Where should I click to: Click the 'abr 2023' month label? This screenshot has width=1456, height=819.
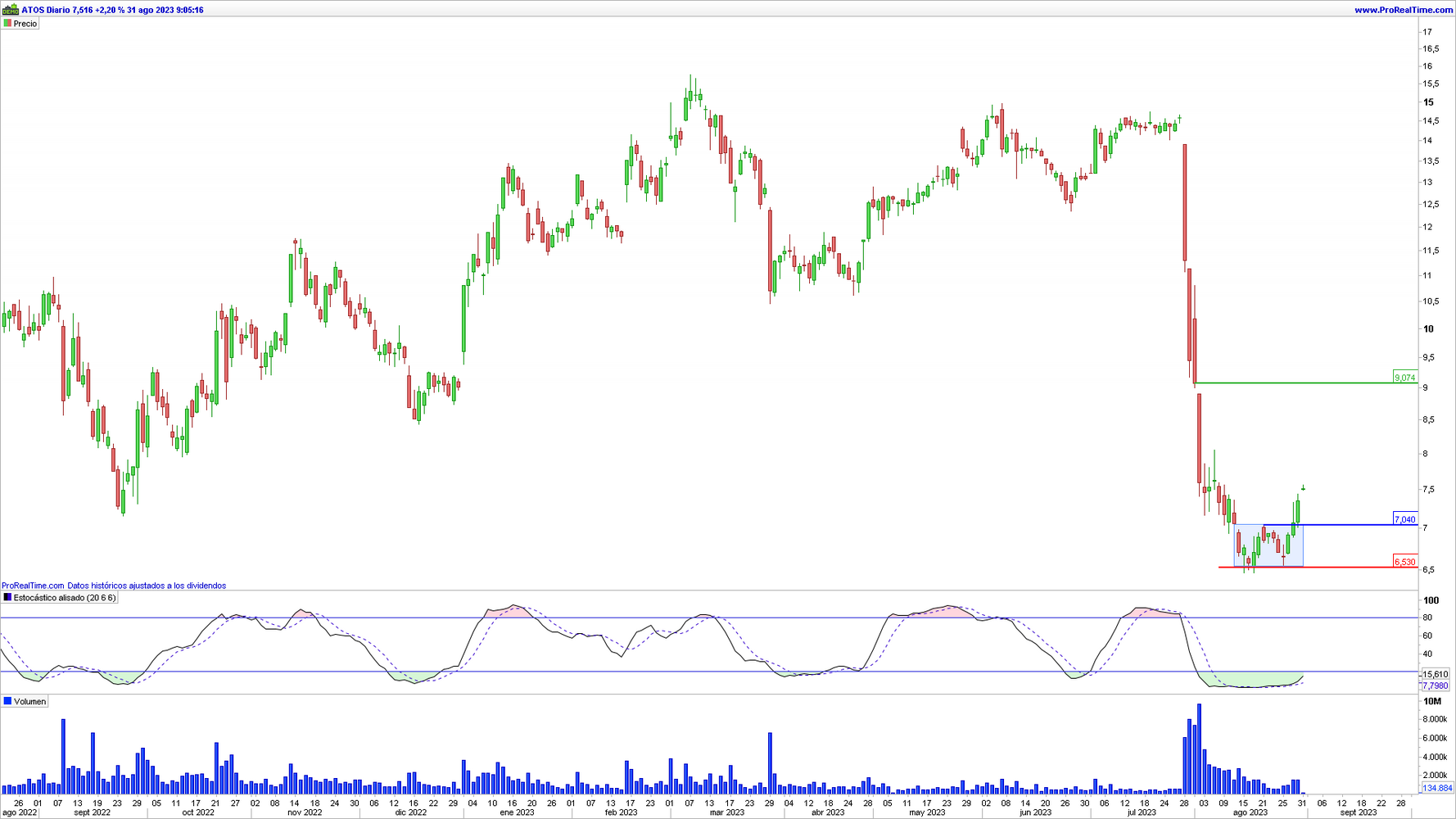pyautogui.click(x=828, y=812)
